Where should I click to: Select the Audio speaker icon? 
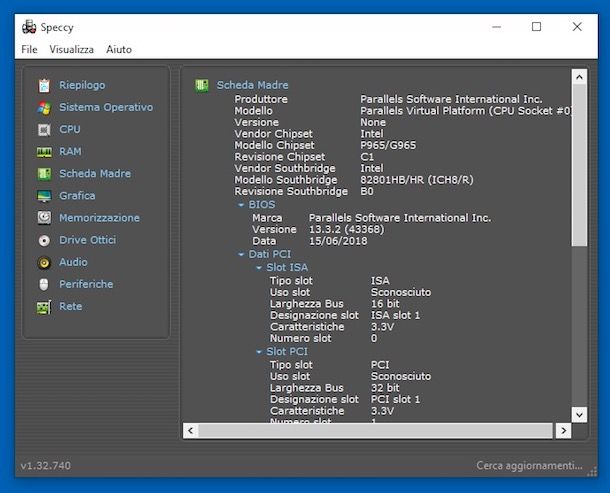43,262
